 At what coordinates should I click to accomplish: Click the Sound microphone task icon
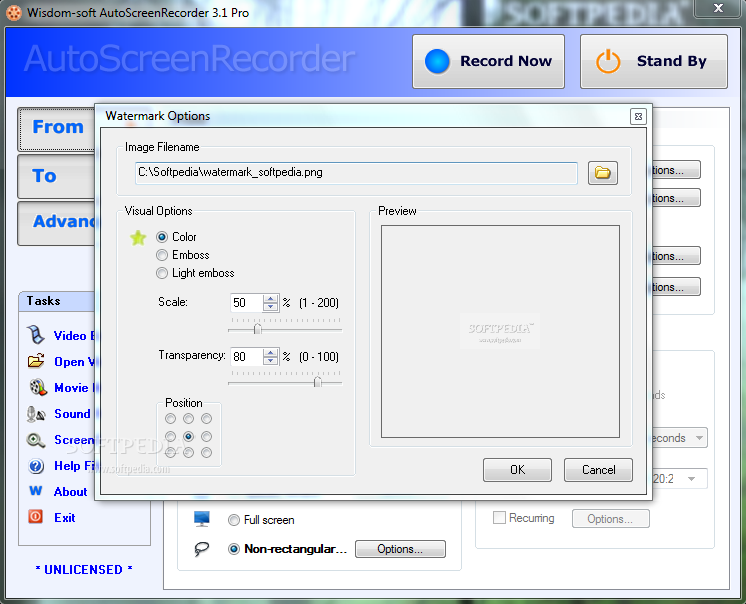pos(36,414)
